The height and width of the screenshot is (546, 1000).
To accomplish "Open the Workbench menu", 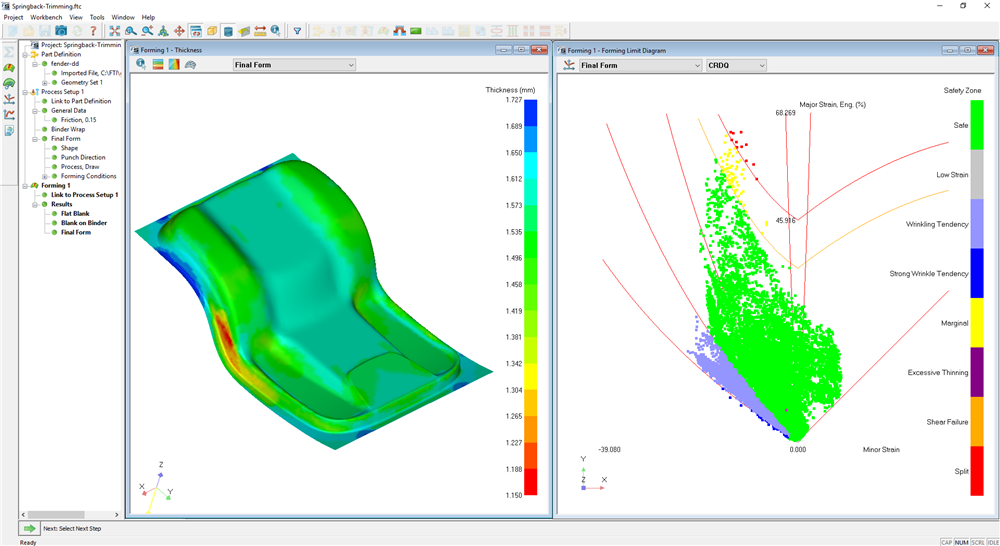I will pos(46,17).
